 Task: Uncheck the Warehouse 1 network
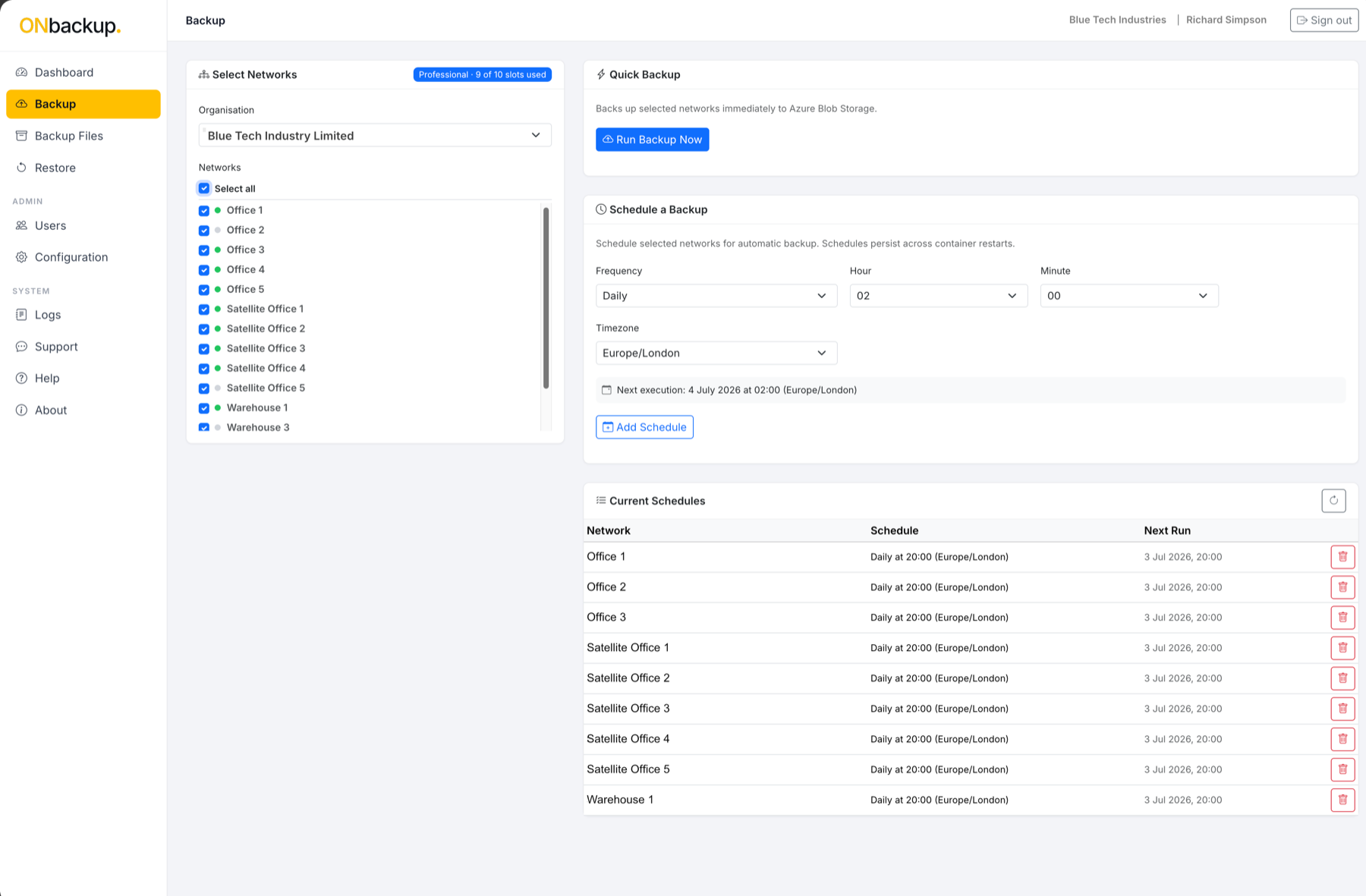tap(204, 408)
